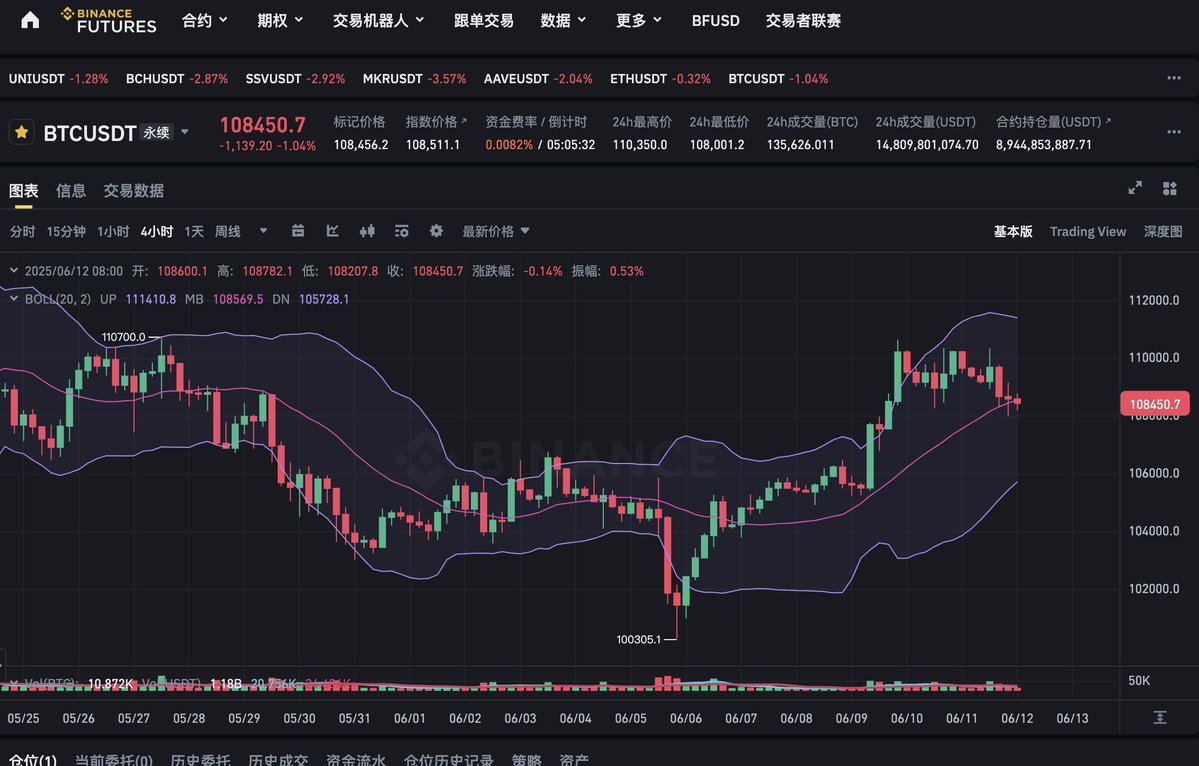Open the 跟单交易 page

point(483,21)
